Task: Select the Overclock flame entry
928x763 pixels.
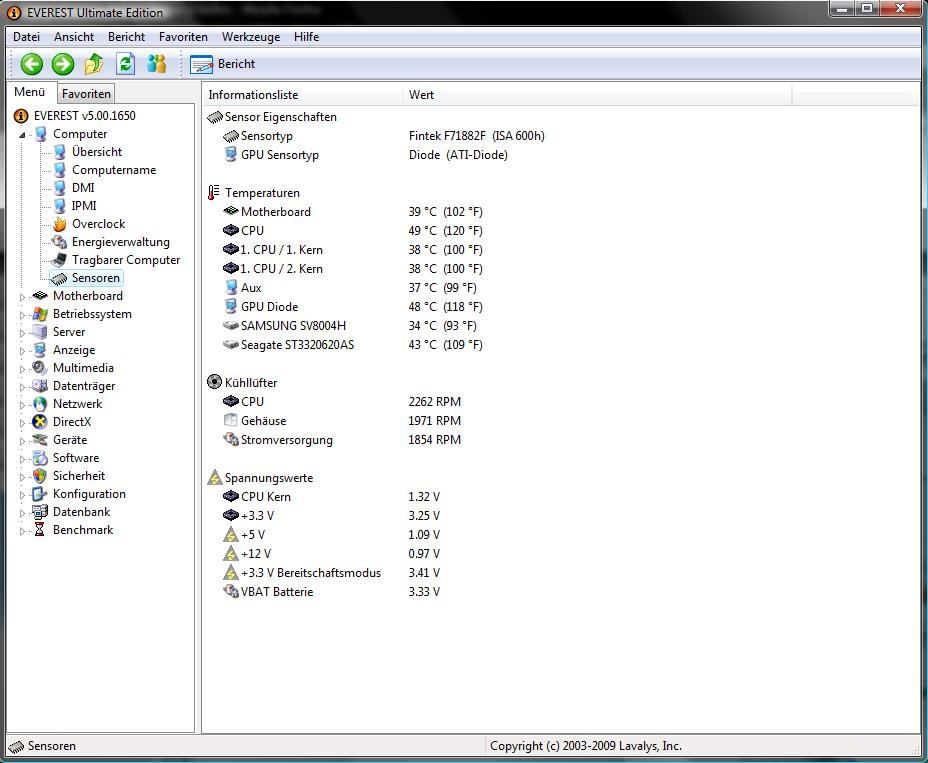Action: pos(98,224)
